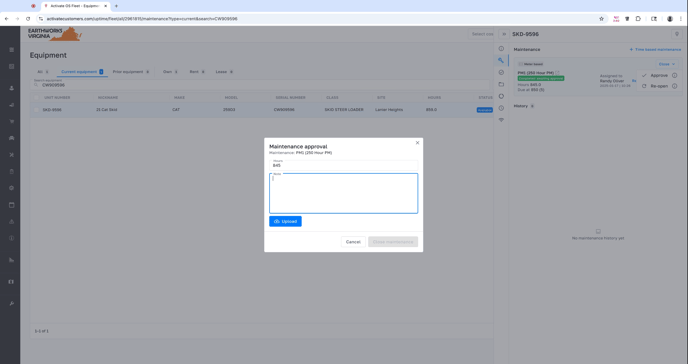
Task: Open the checkmark circle tab in side panel
Action: pyautogui.click(x=501, y=72)
